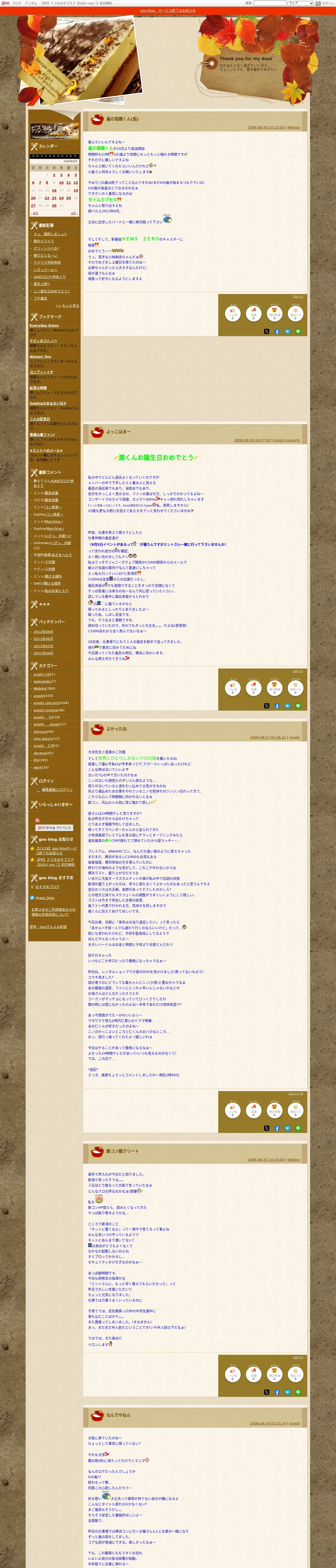Share よかったね post on Facebook
This screenshot has width=336, height=1568.
[x=277, y=1128]
